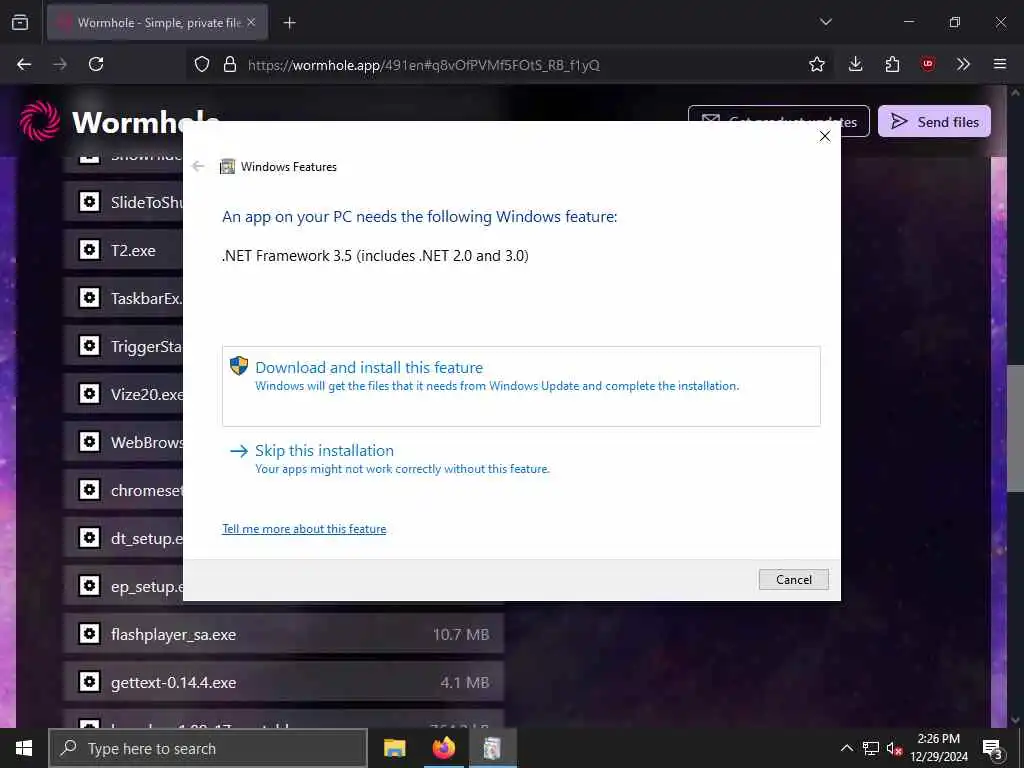Close the Windows Features dialog
Screen dimensions: 1024x768
[825, 136]
